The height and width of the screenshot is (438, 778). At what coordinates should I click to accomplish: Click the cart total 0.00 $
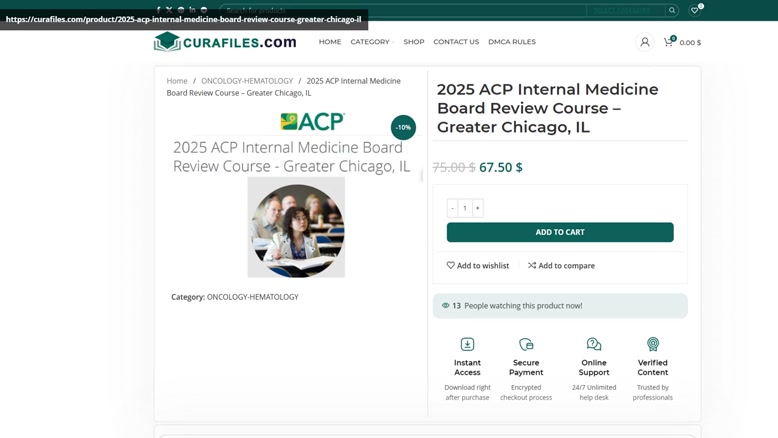[690, 43]
